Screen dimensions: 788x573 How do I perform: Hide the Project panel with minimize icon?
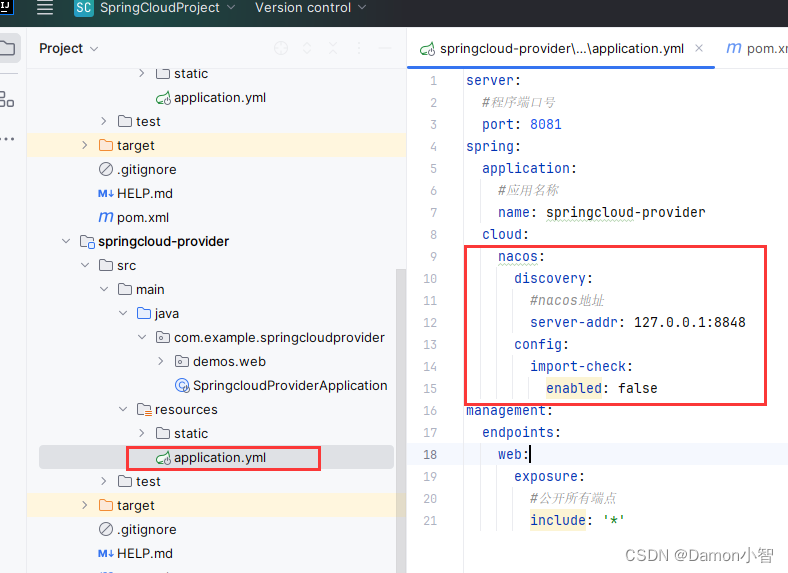point(385,48)
